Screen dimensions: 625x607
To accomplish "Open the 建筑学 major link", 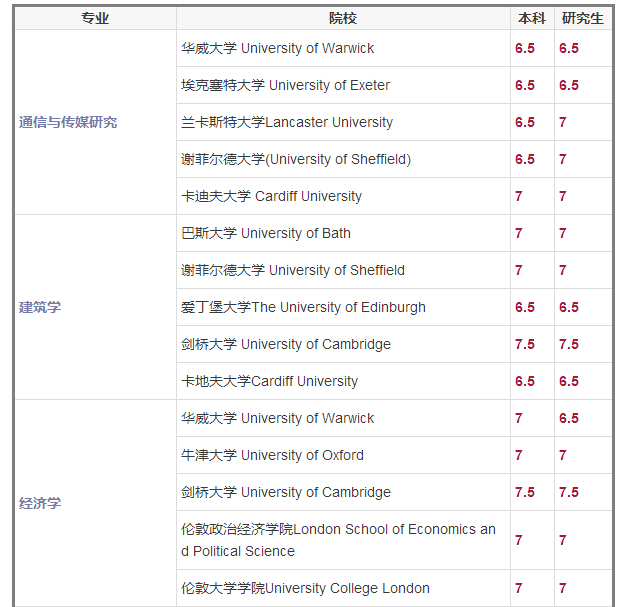I will coord(40,307).
